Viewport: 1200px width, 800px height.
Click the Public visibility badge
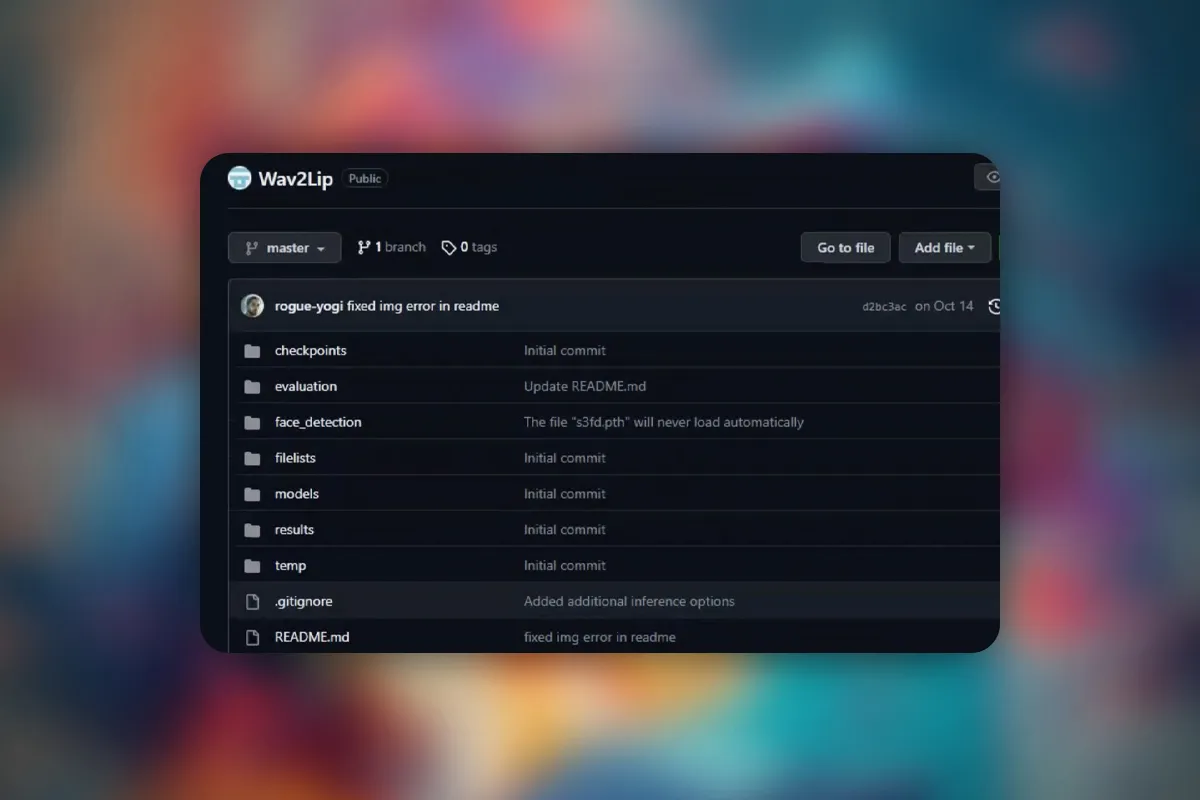pyautogui.click(x=365, y=178)
